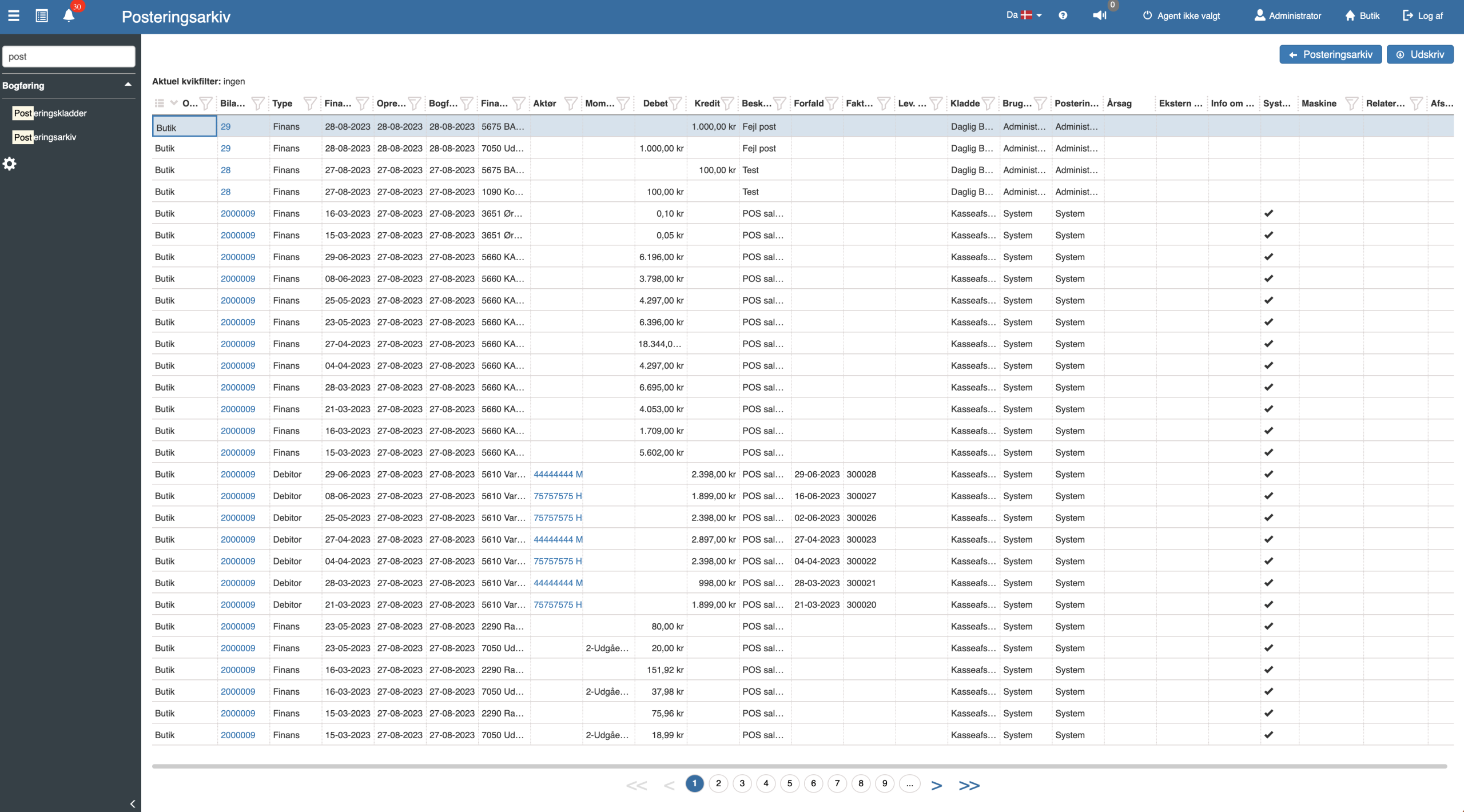Click current page 1 button
Screen dimensions: 1464x812
(694, 783)
